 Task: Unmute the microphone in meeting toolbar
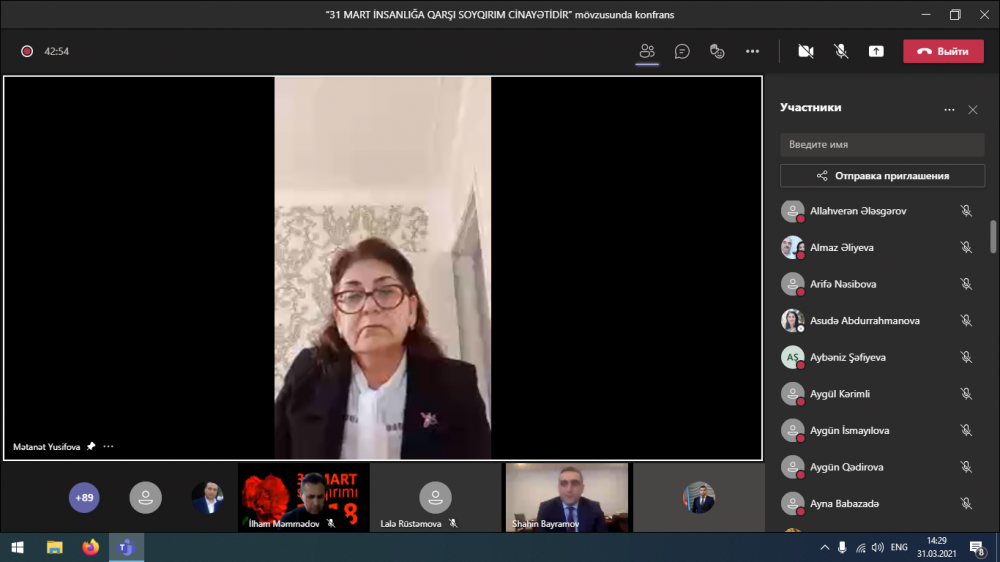point(841,51)
